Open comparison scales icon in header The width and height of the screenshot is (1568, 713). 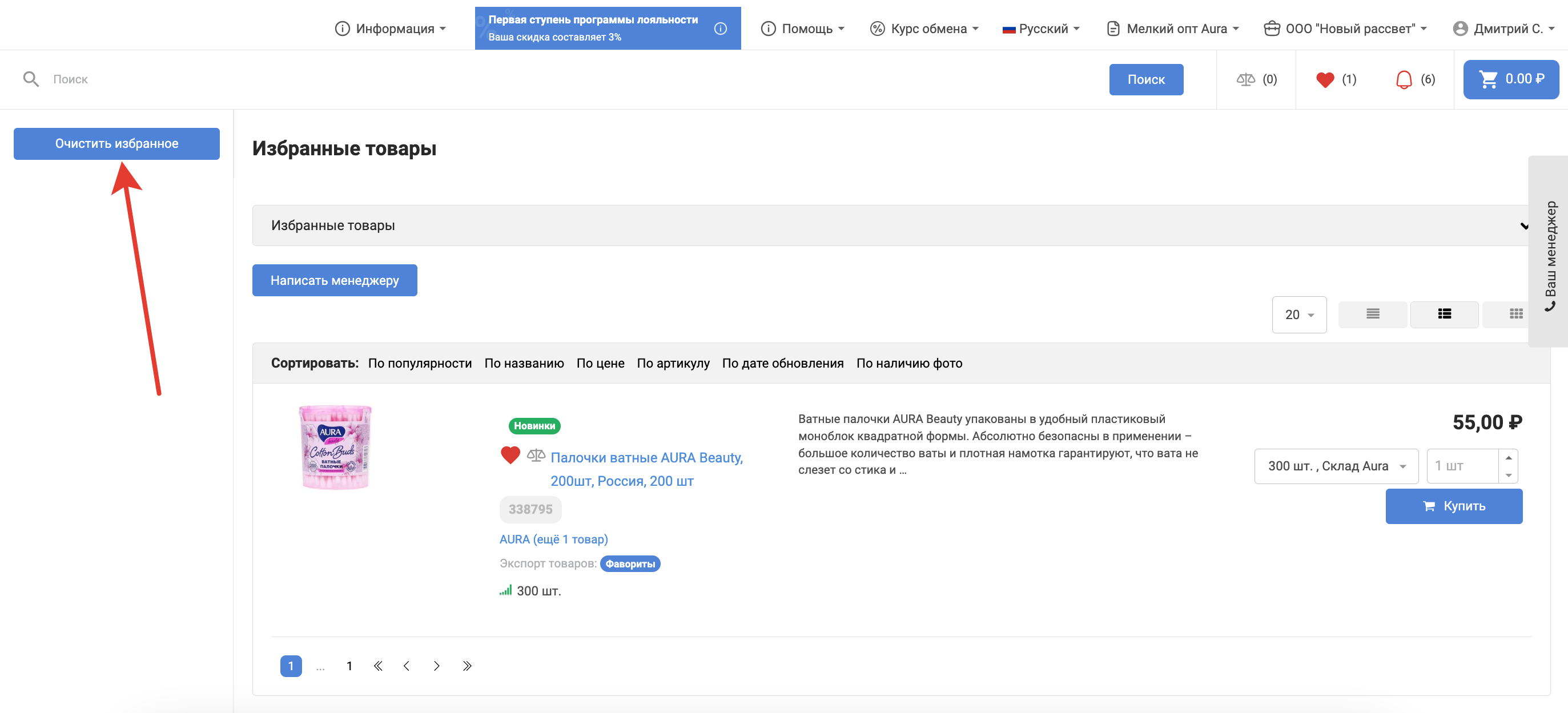point(1245,80)
